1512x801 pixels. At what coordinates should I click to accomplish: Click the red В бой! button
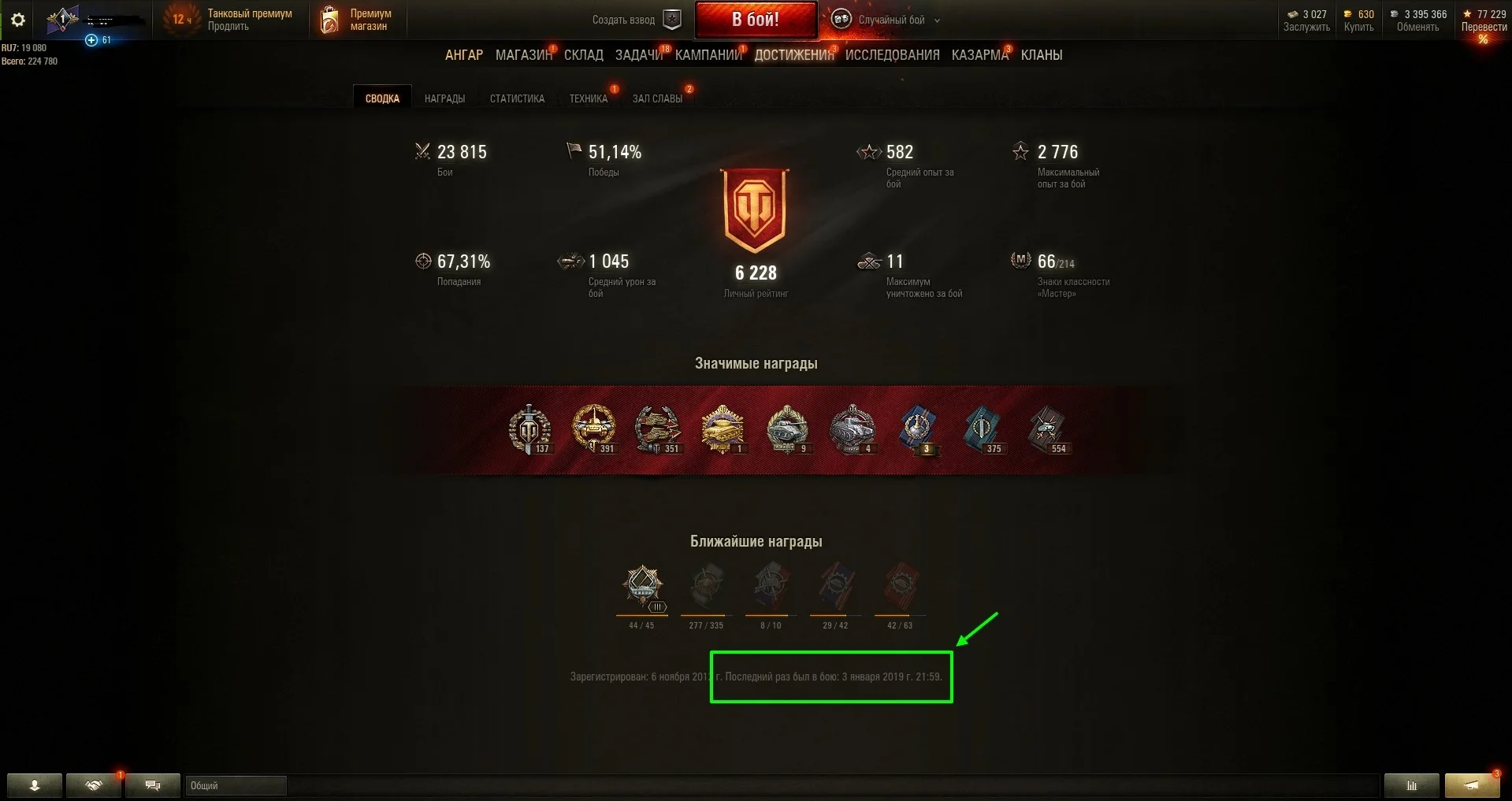coord(756,20)
